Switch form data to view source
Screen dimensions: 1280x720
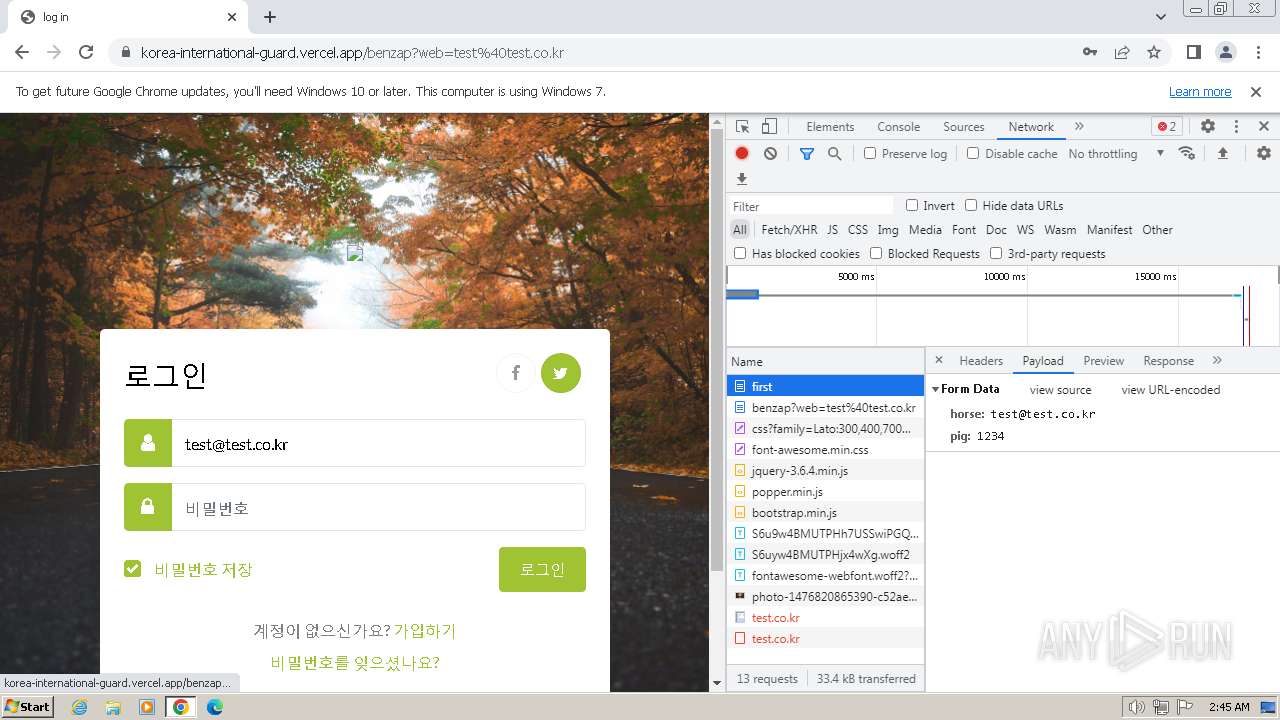click(1060, 389)
